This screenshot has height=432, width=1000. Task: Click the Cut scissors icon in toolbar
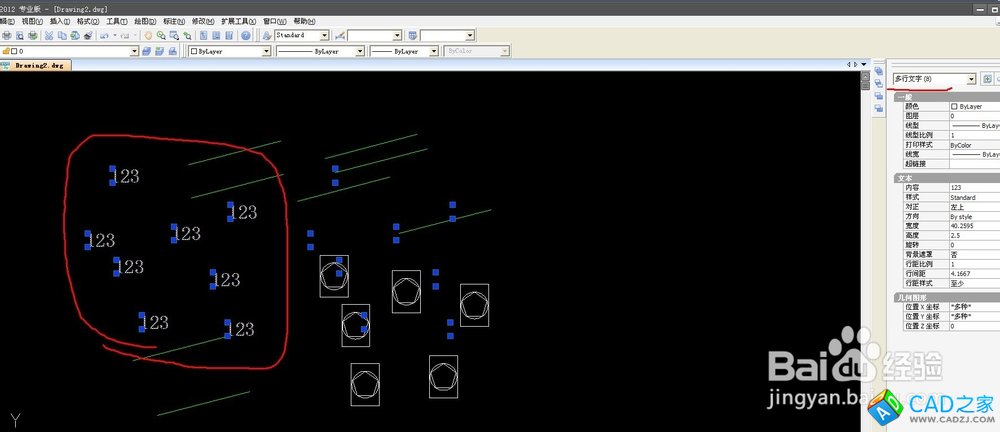(x=50, y=36)
